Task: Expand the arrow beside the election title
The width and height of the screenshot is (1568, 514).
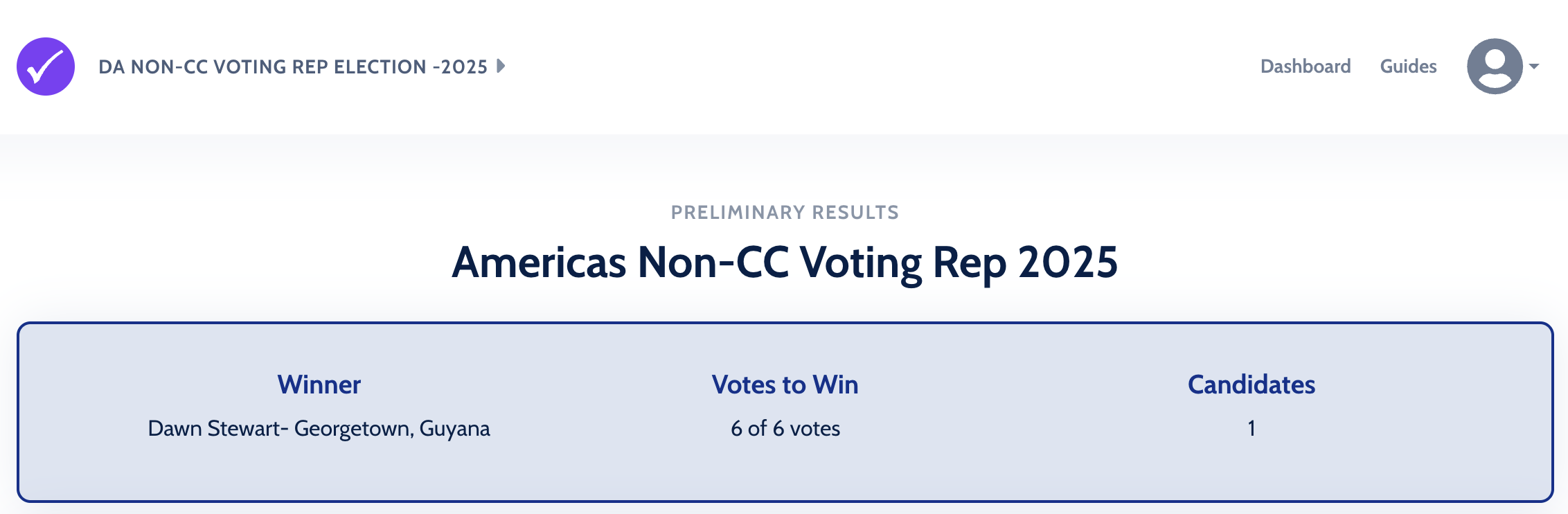Action: pos(501,67)
